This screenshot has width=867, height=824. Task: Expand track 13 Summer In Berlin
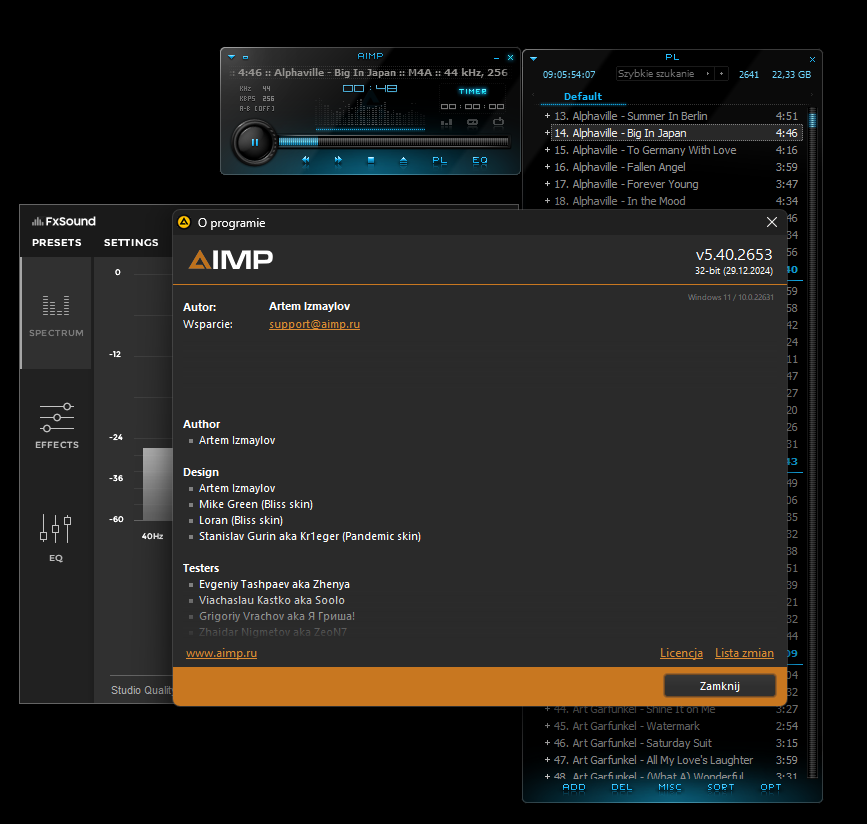pos(547,116)
